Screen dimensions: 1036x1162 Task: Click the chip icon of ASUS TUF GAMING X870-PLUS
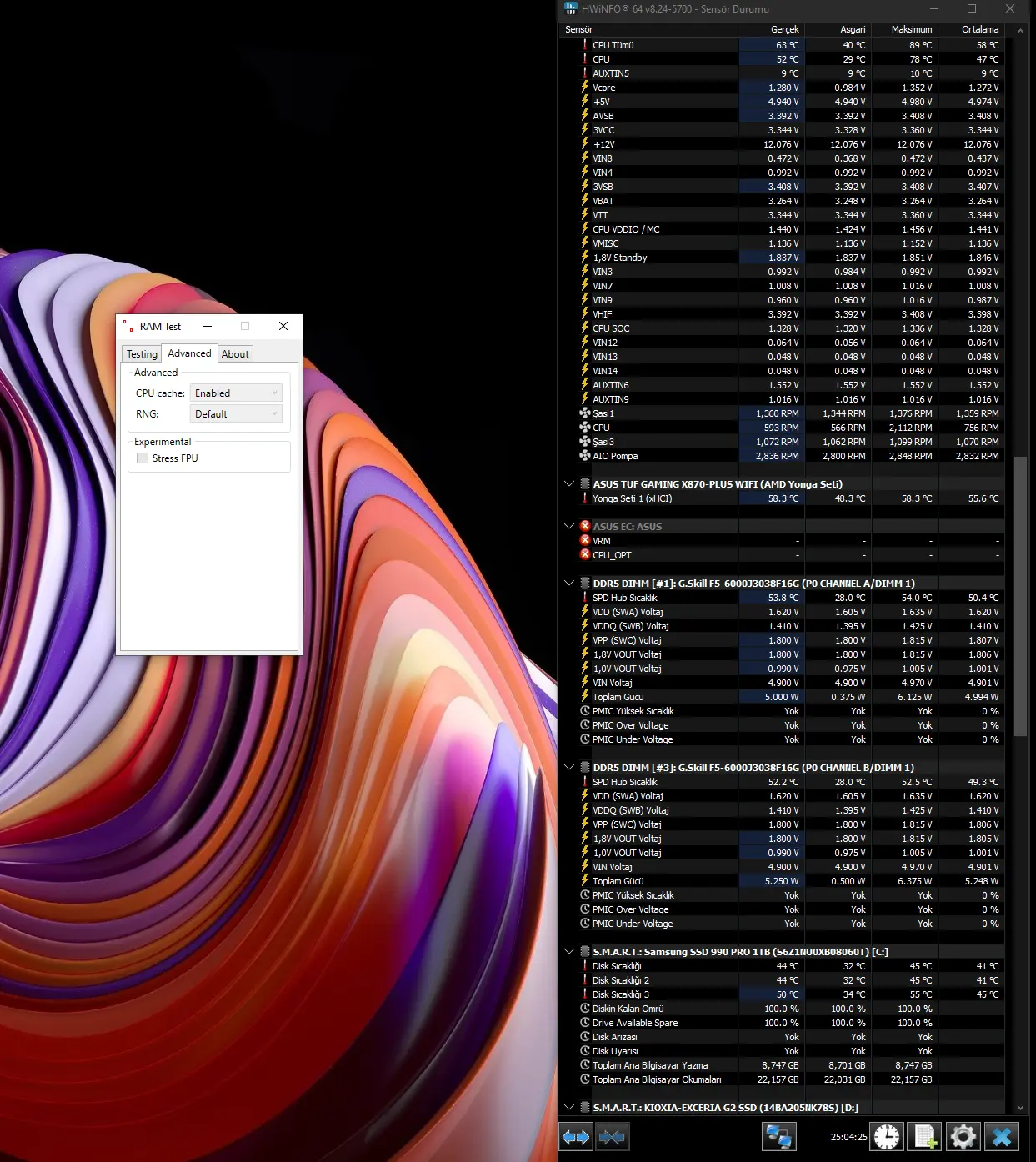pyautogui.click(x=585, y=484)
